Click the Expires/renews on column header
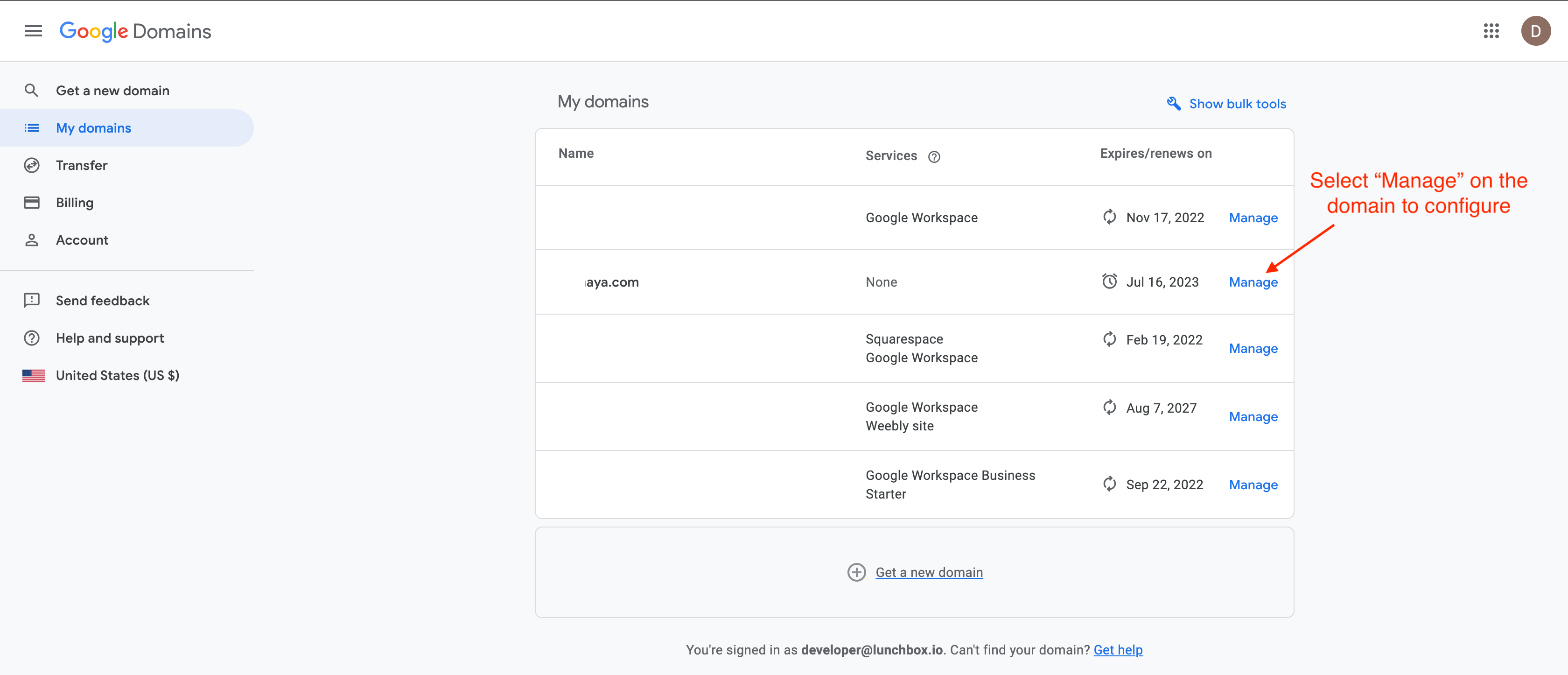This screenshot has width=1568, height=675. coord(1155,154)
